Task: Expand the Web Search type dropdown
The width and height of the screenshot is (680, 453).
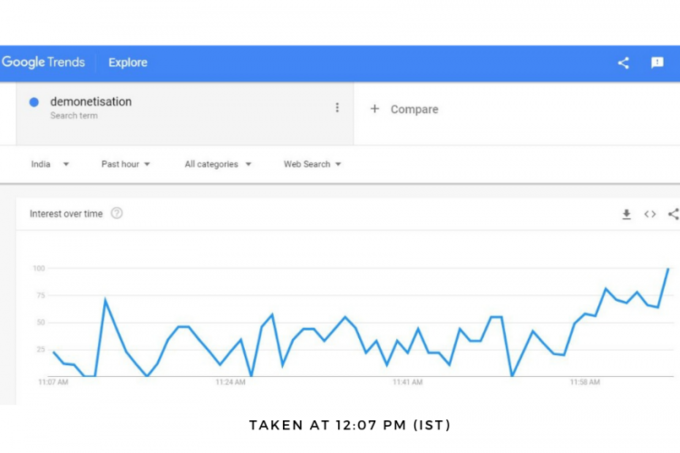Action: point(312,164)
